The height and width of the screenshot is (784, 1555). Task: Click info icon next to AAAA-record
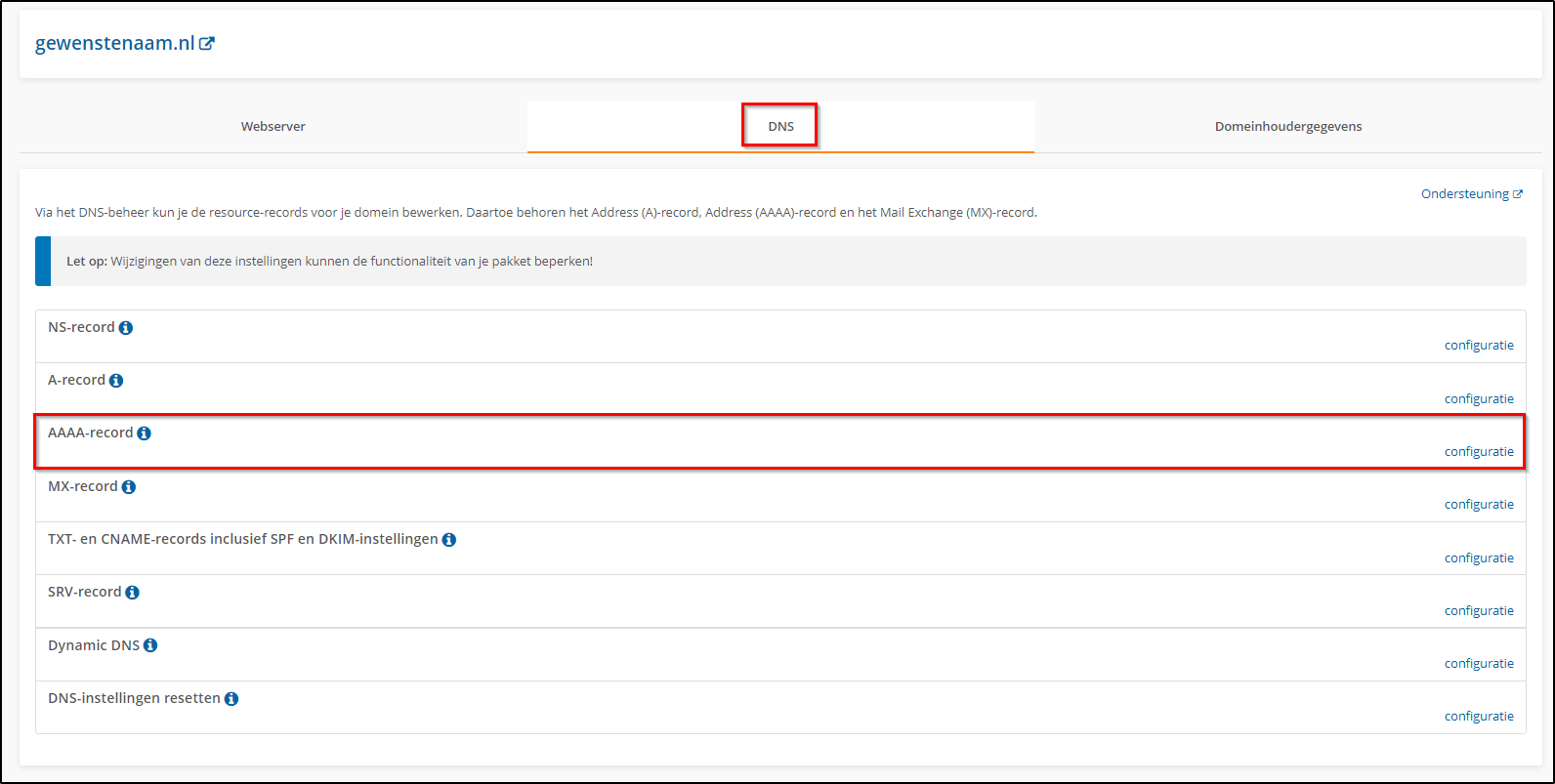click(x=145, y=433)
